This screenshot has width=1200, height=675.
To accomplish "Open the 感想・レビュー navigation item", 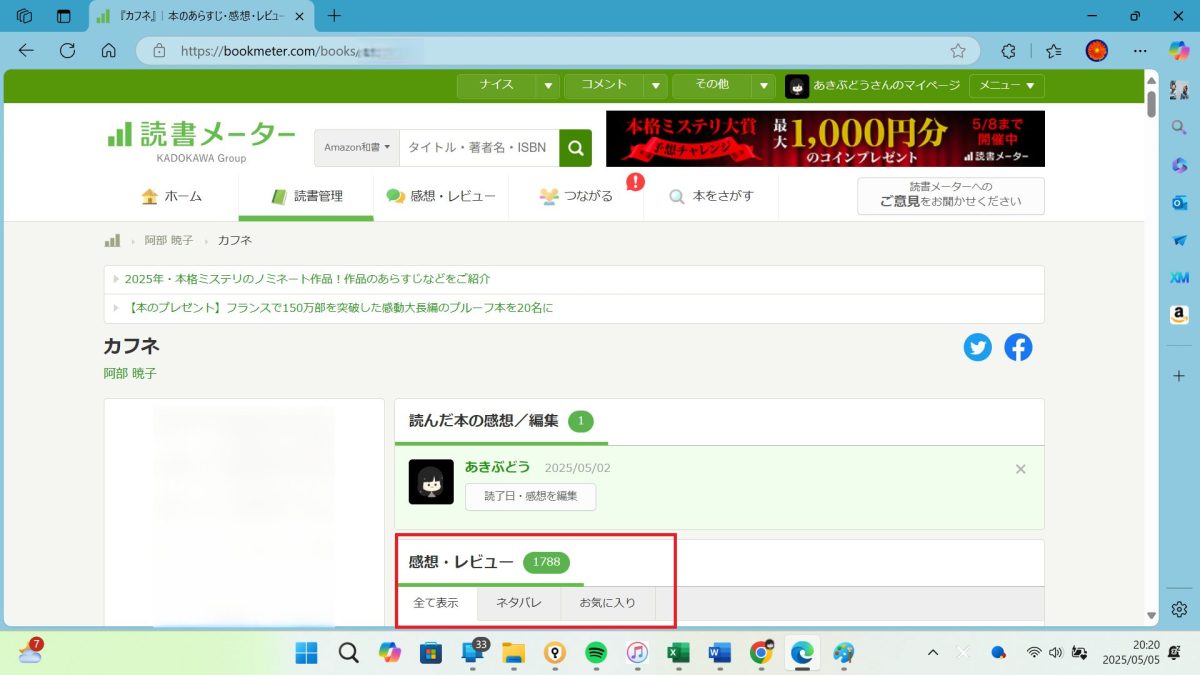I will point(441,197).
